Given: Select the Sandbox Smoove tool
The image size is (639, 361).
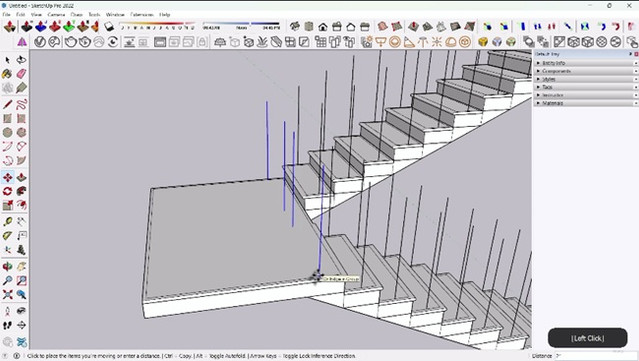Looking at the screenshot, I should pos(413,27).
